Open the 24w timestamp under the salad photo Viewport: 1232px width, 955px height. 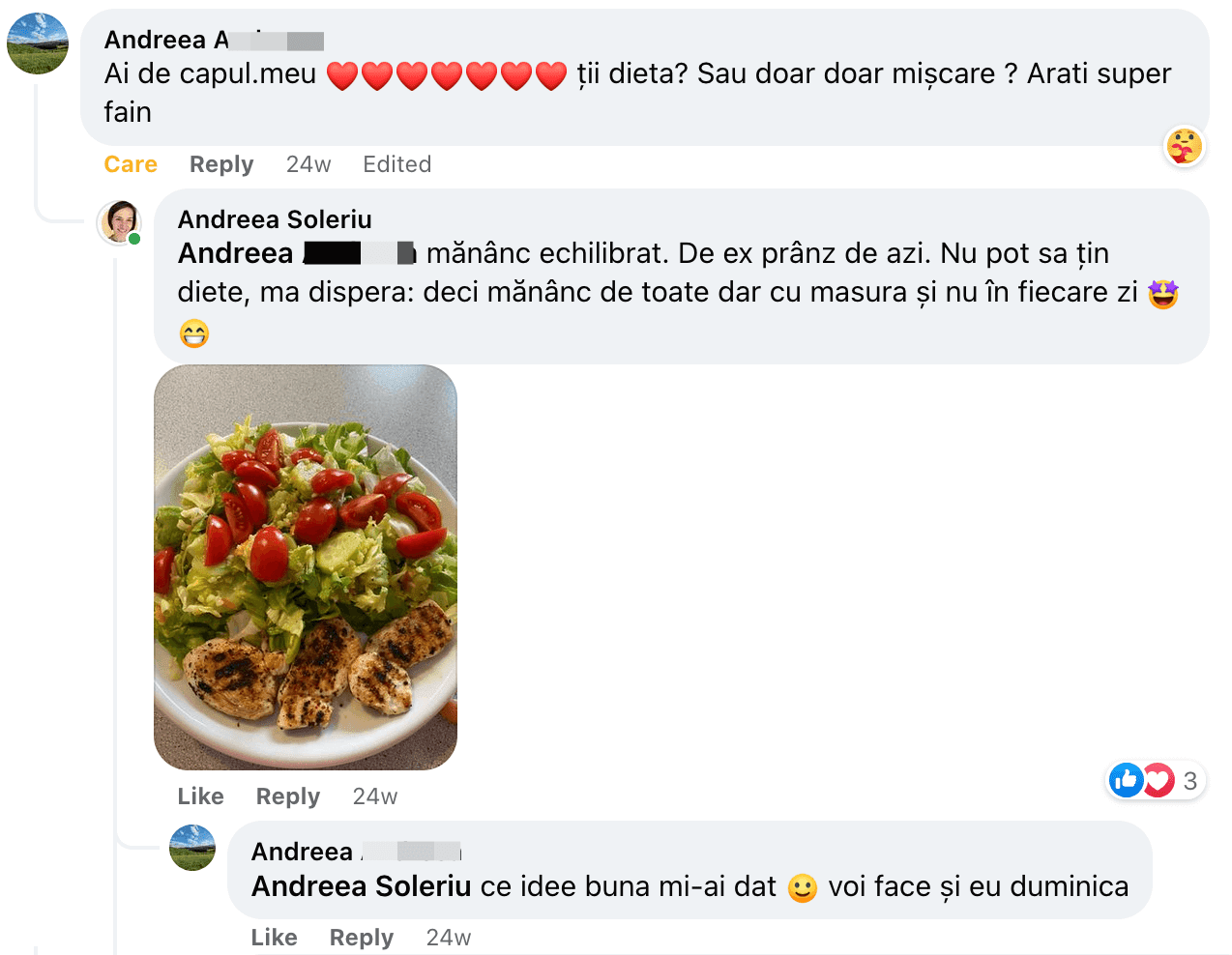[375, 796]
